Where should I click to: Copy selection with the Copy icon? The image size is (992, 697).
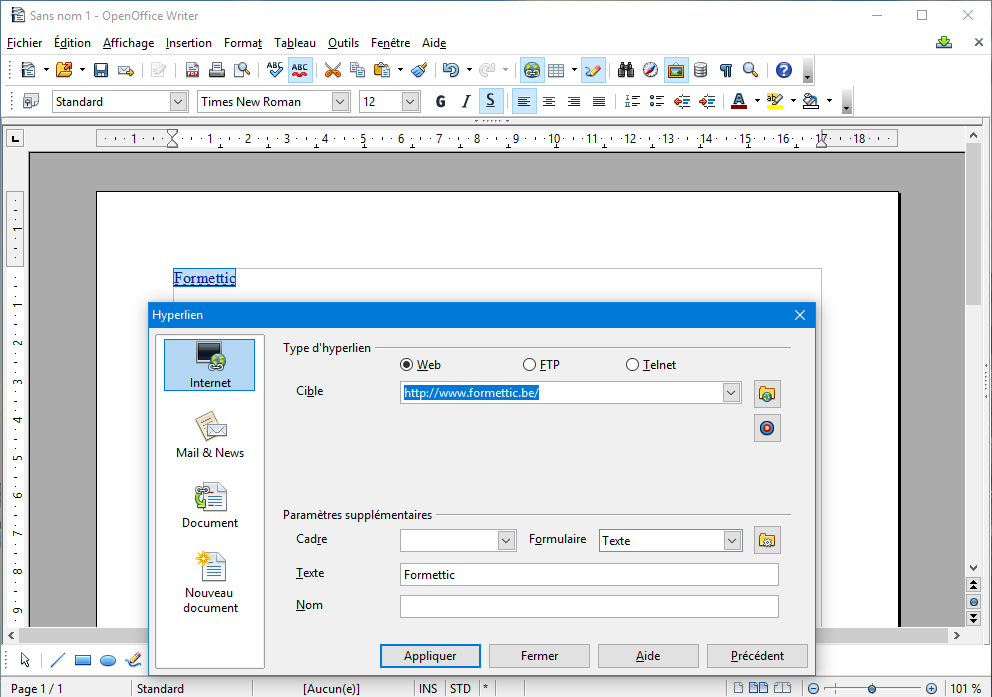(357, 70)
